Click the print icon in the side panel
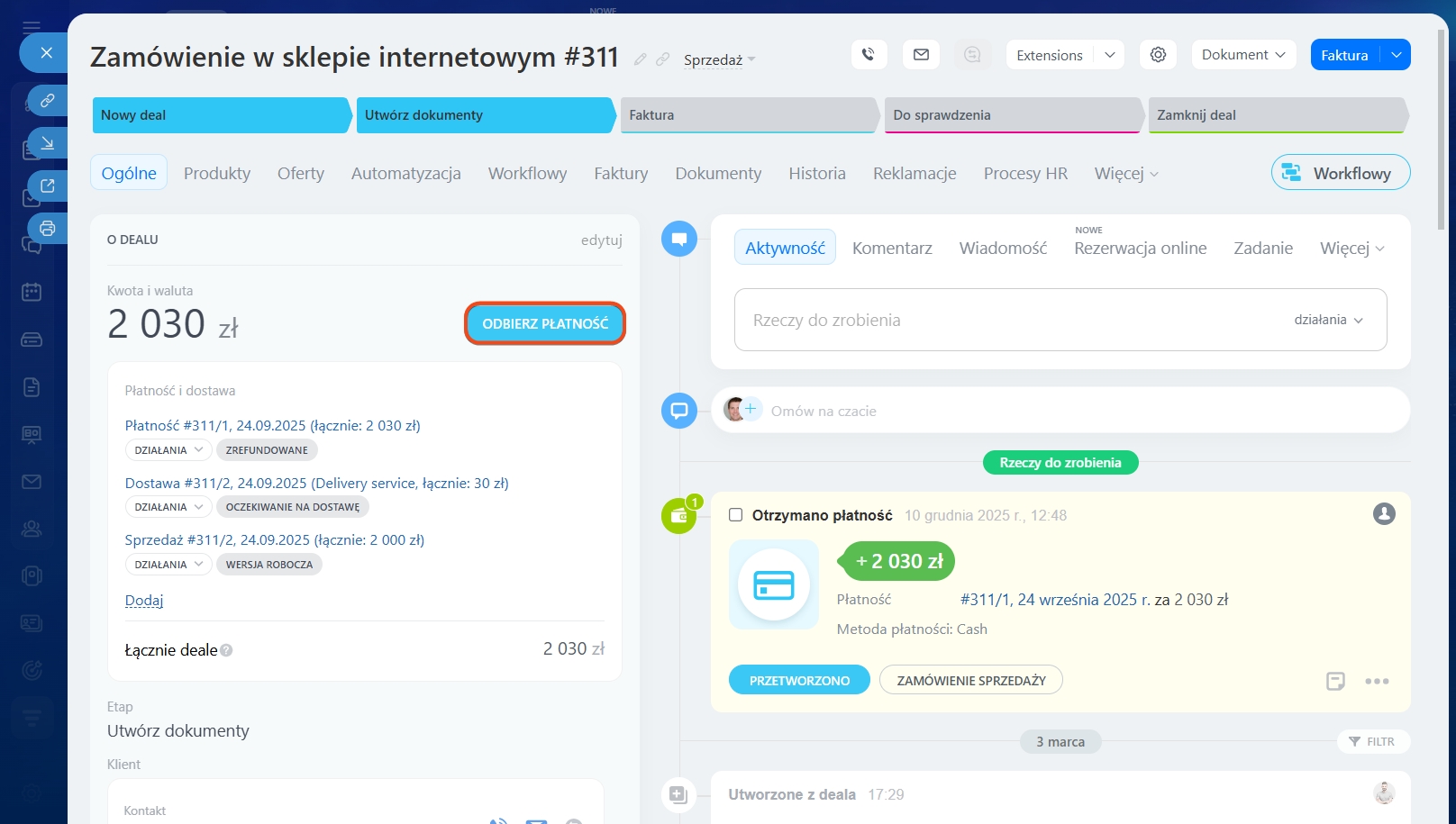Image resolution: width=1456 pixels, height=824 pixels. click(x=48, y=229)
